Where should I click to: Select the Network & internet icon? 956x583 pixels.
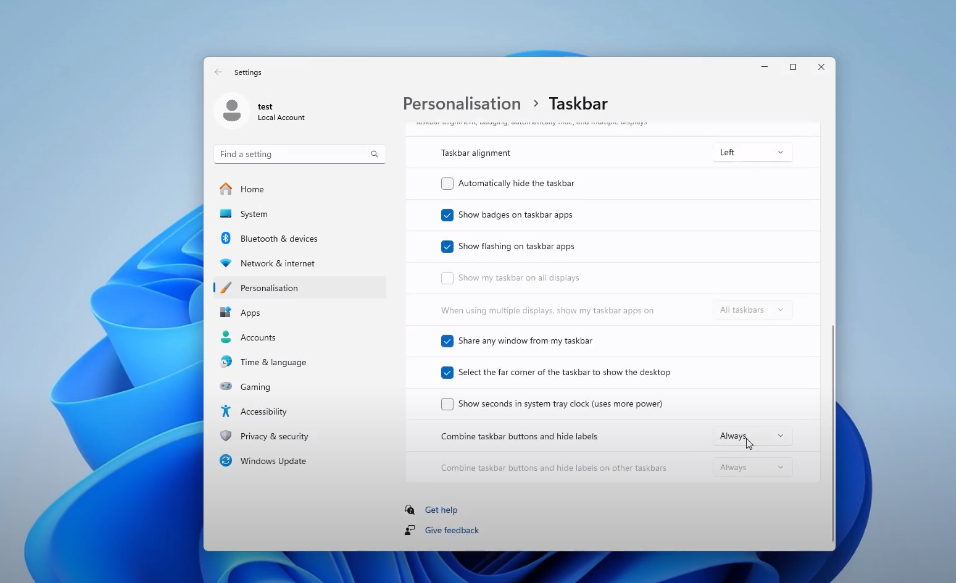click(x=226, y=263)
